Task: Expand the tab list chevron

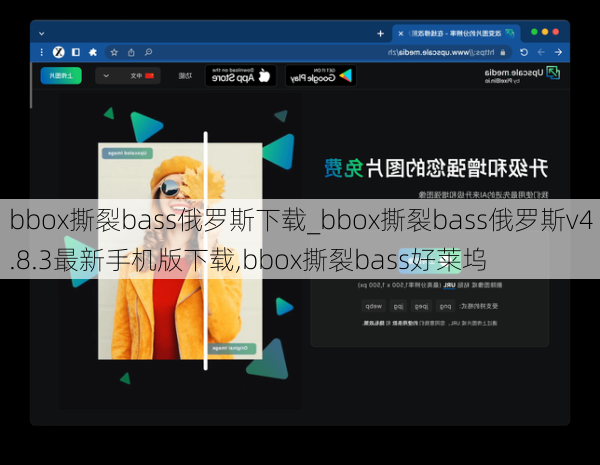Action: click(41, 34)
